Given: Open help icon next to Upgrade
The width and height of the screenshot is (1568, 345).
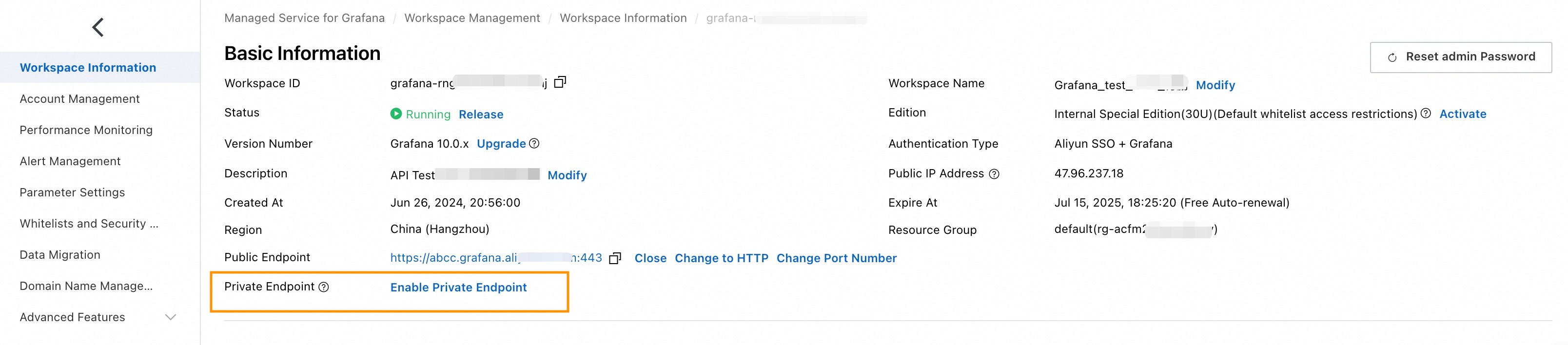Looking at the screenshot, I should [x=534, y=144].
